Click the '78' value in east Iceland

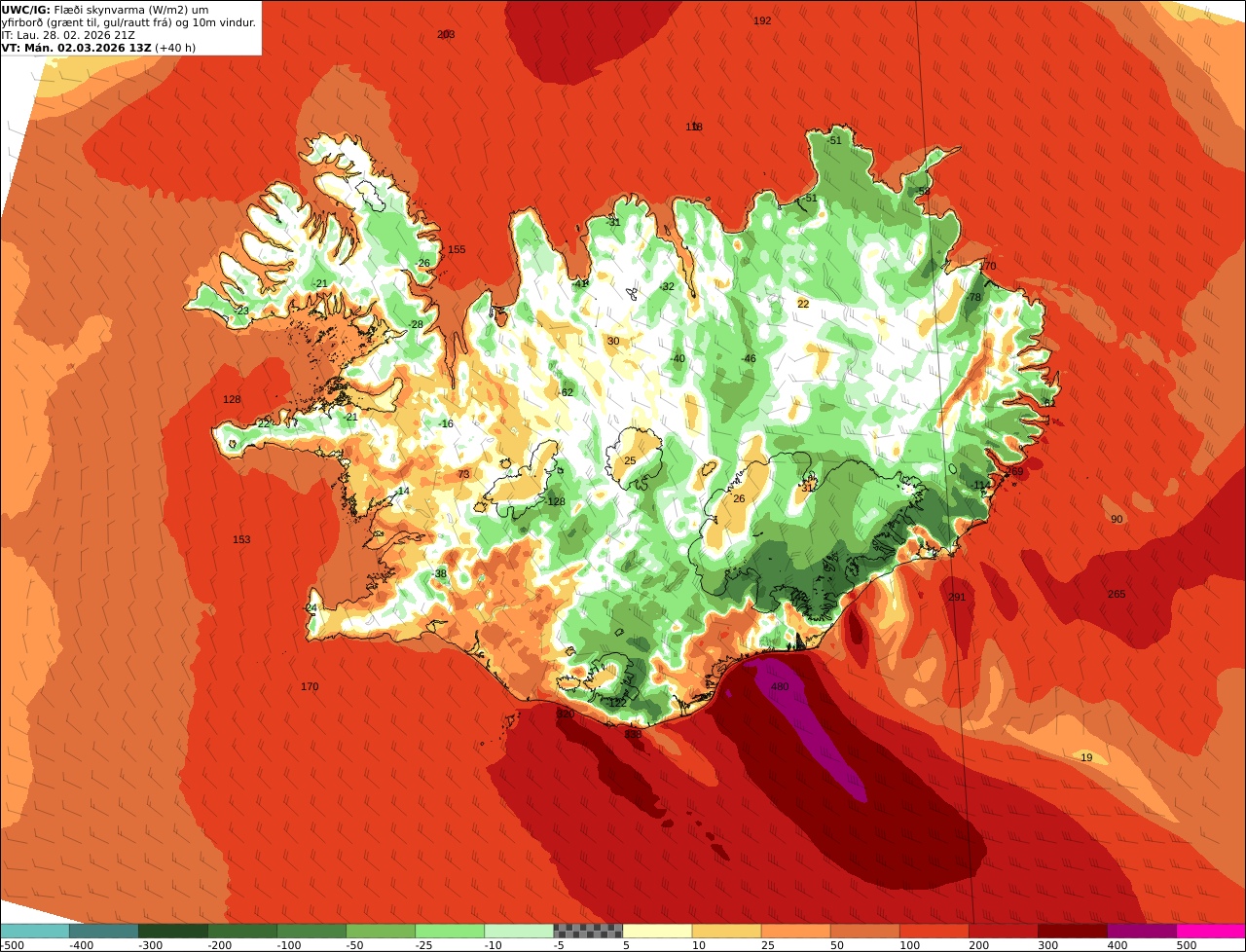[x=974, y=297]
